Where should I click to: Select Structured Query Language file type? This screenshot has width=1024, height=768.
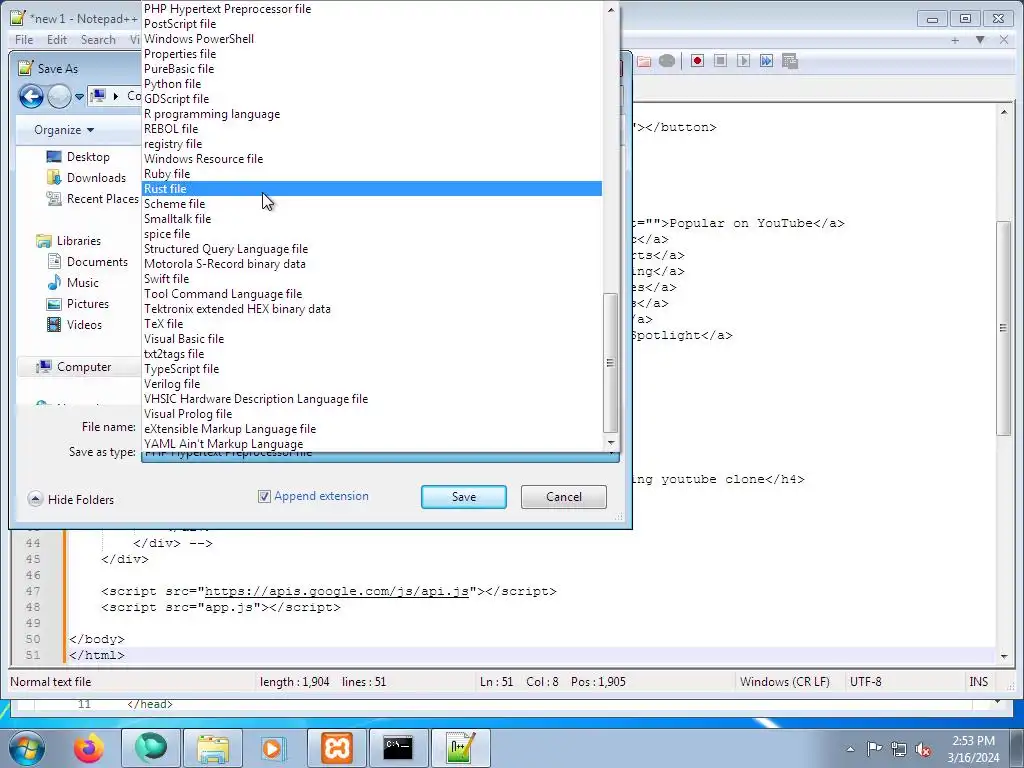[372, 249]
